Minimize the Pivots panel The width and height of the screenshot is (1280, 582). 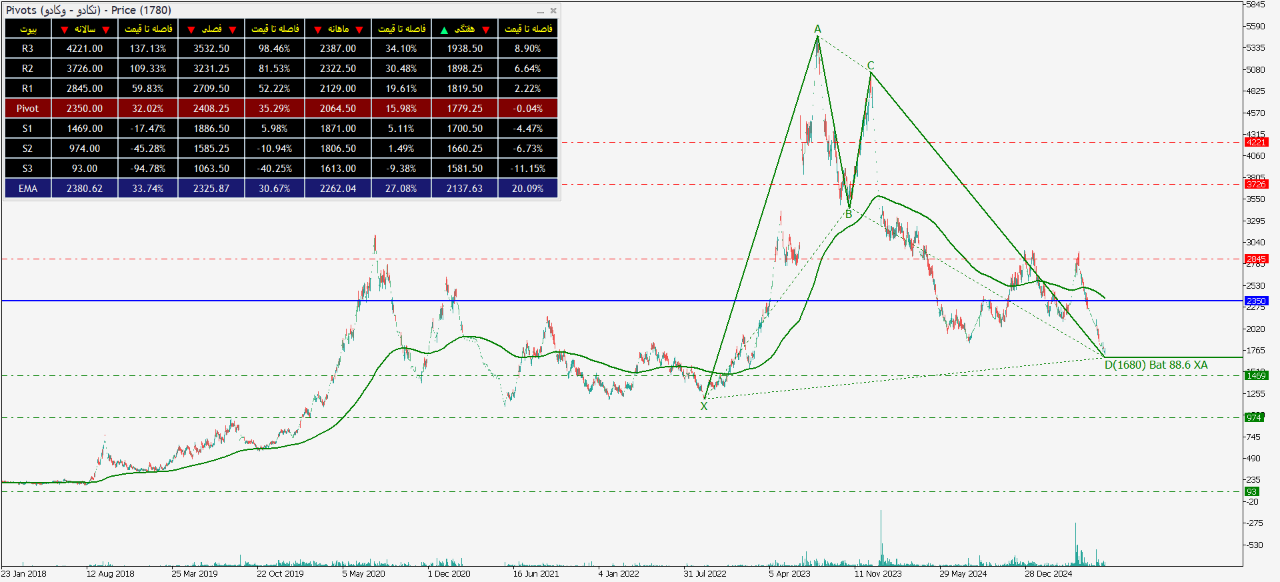[541, 10]
